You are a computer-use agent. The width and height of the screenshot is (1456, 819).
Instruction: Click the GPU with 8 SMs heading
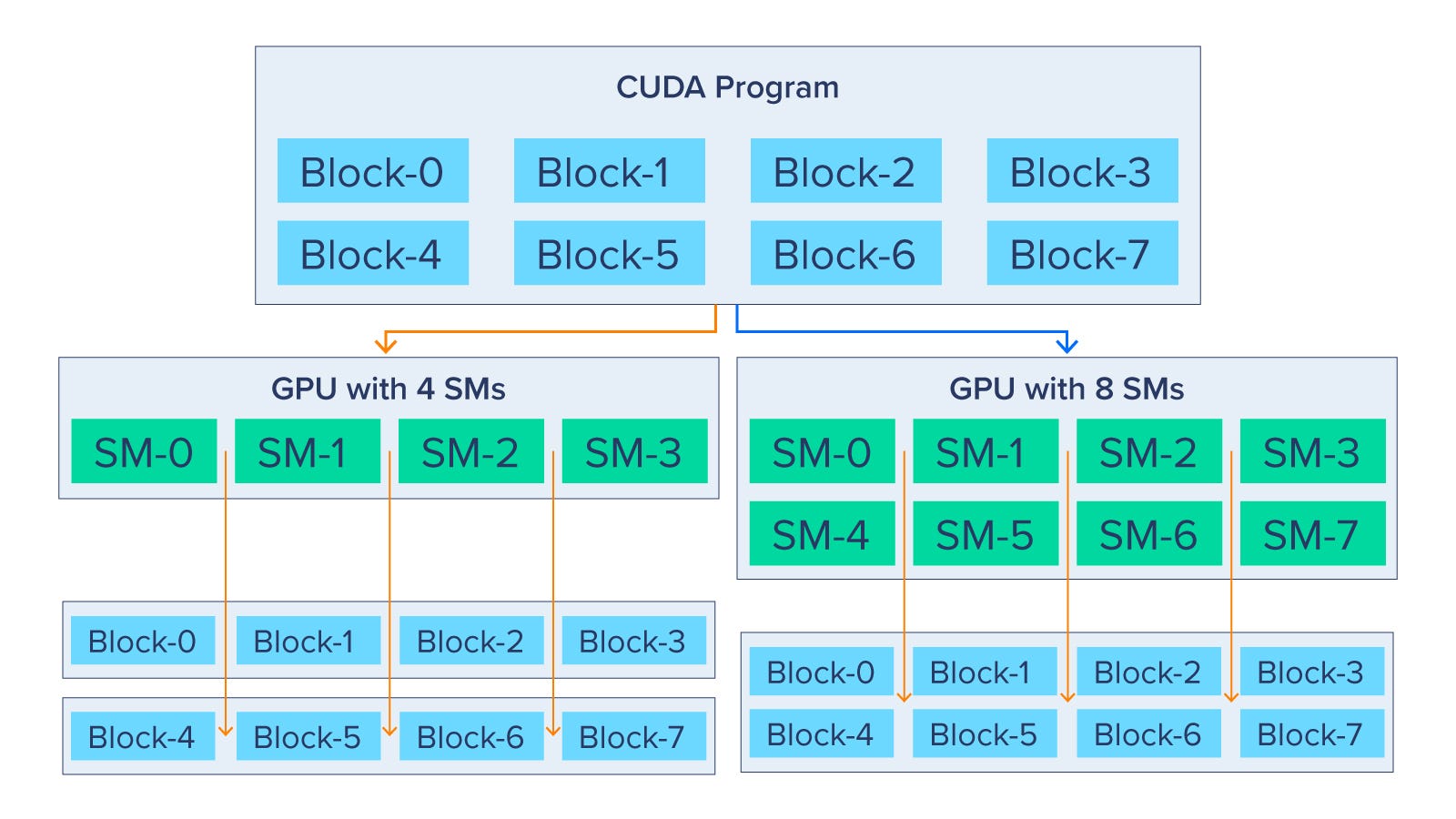pyautogui.click(x=1067, y=389)
